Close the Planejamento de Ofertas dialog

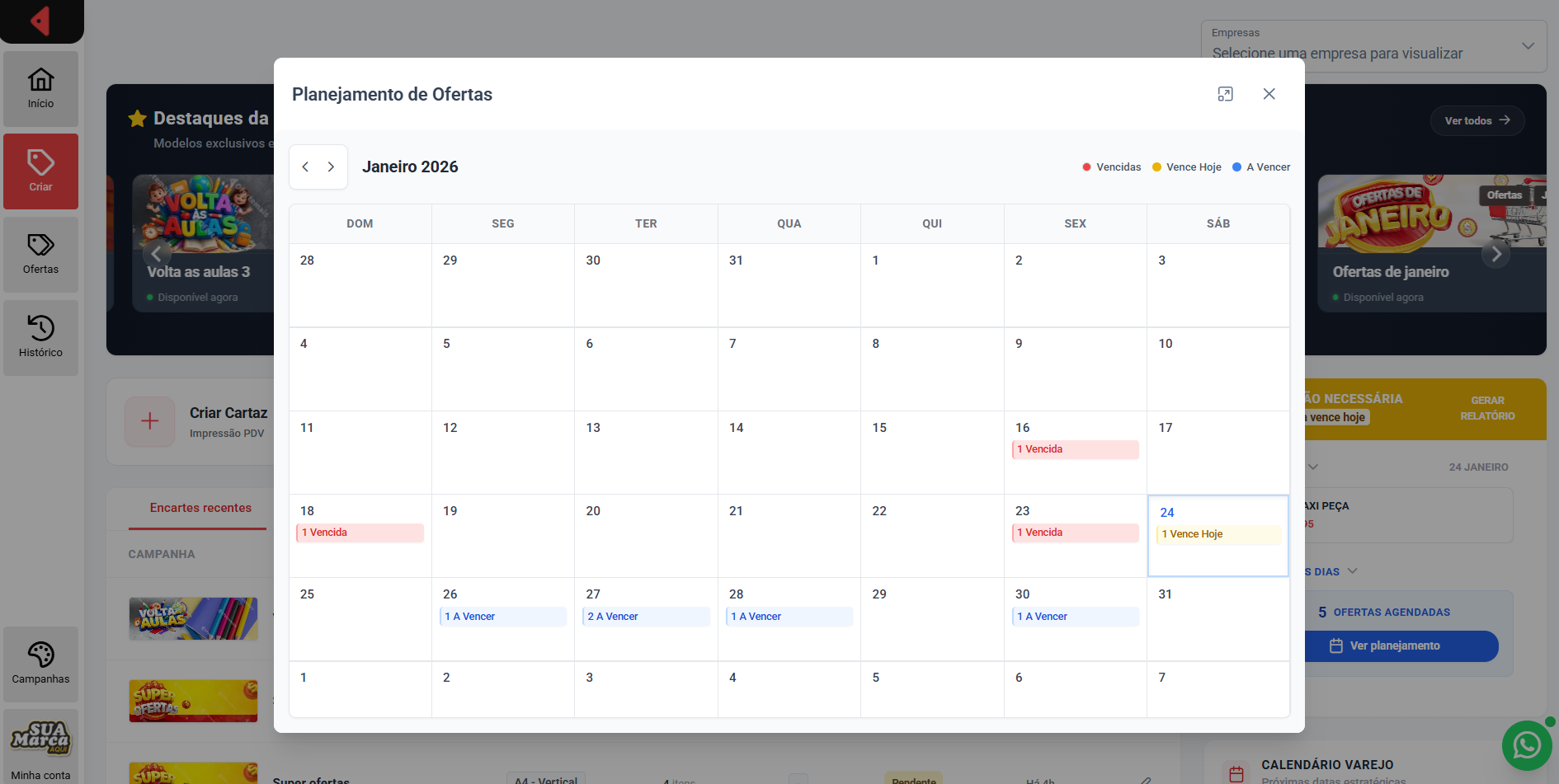coord(1269,94)
